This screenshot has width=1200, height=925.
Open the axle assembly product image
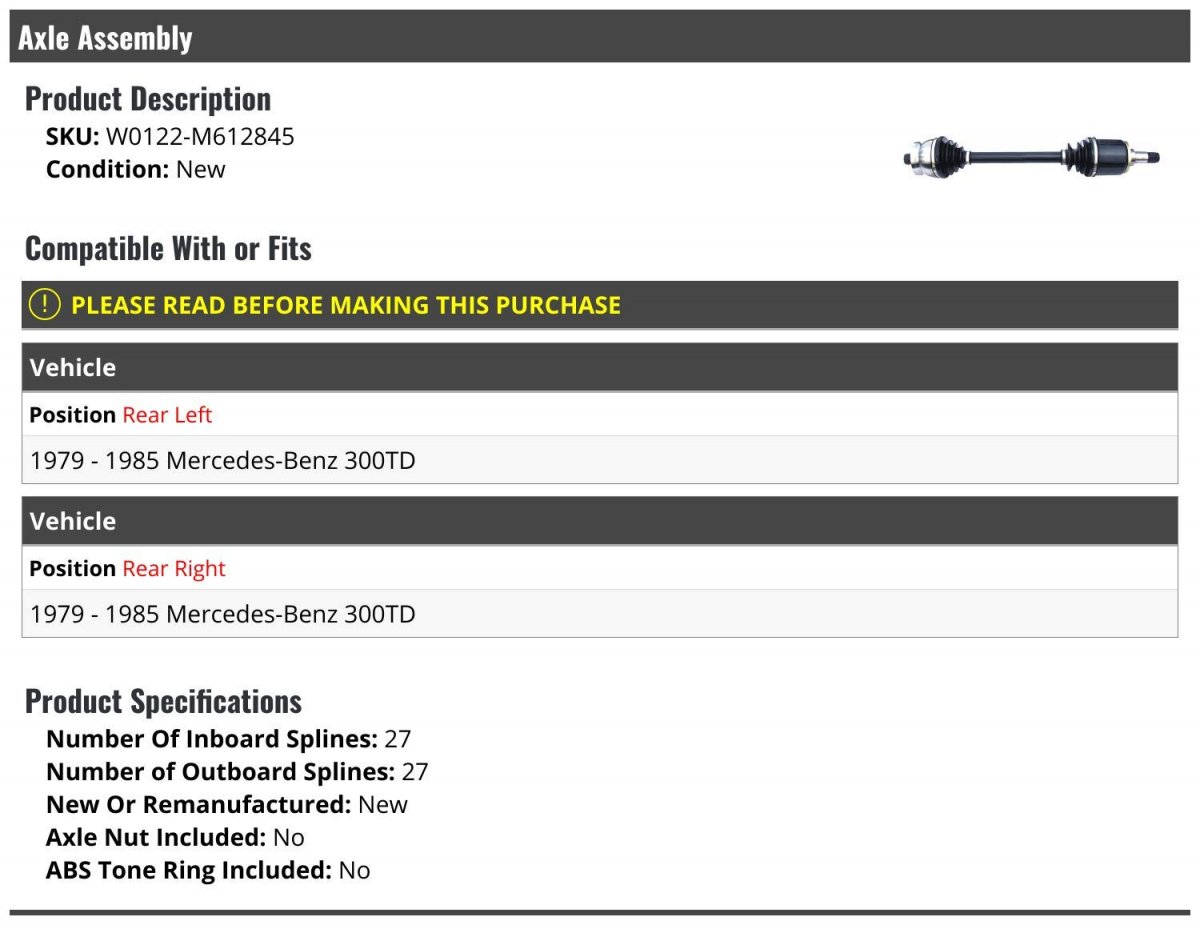[1031, 158]
